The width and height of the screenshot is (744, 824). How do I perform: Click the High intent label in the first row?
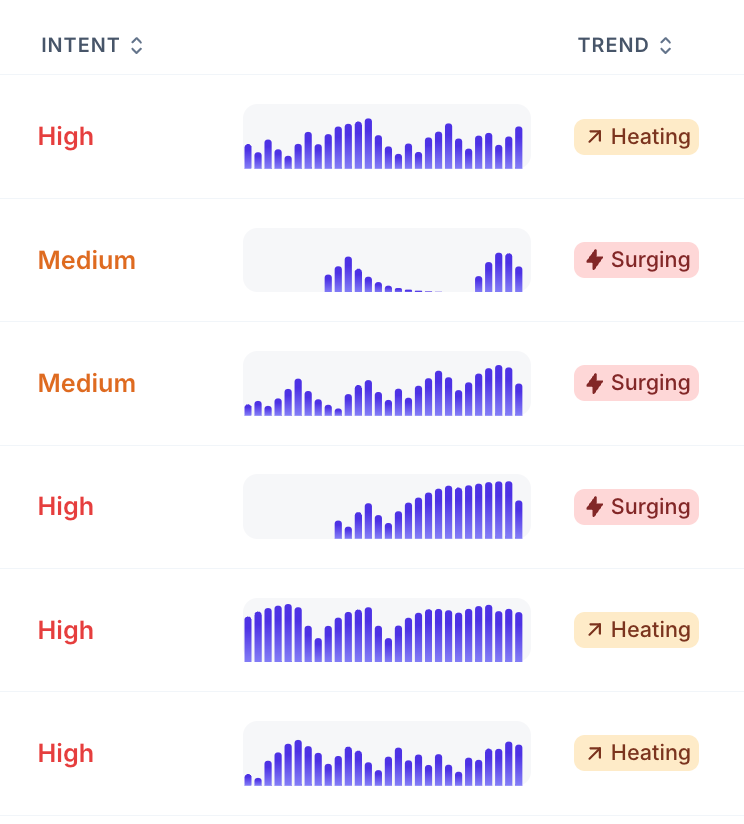click(66, 137)
